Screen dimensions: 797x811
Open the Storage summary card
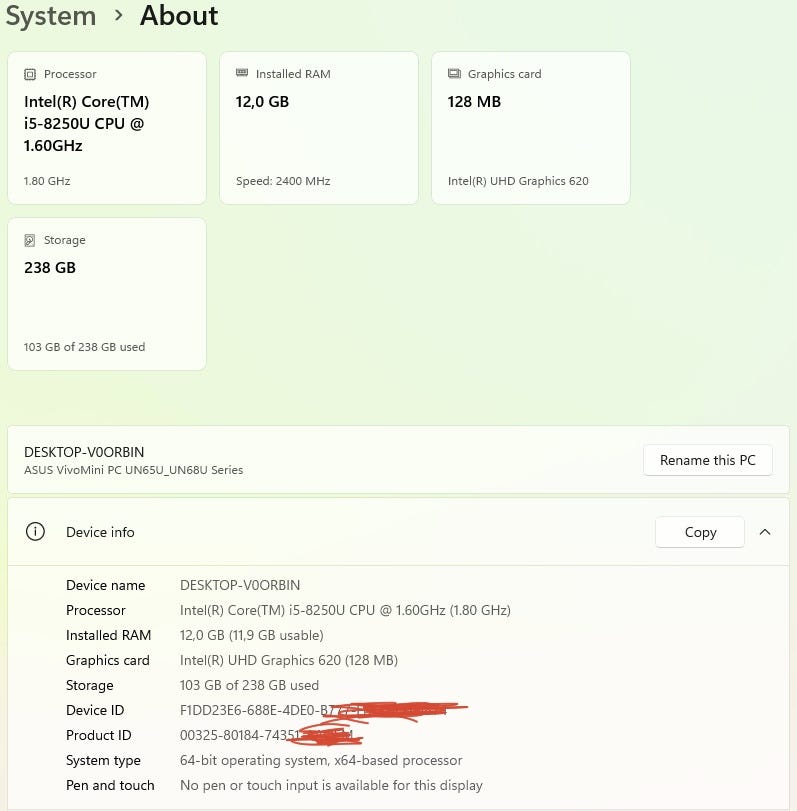tap(107, 294)
